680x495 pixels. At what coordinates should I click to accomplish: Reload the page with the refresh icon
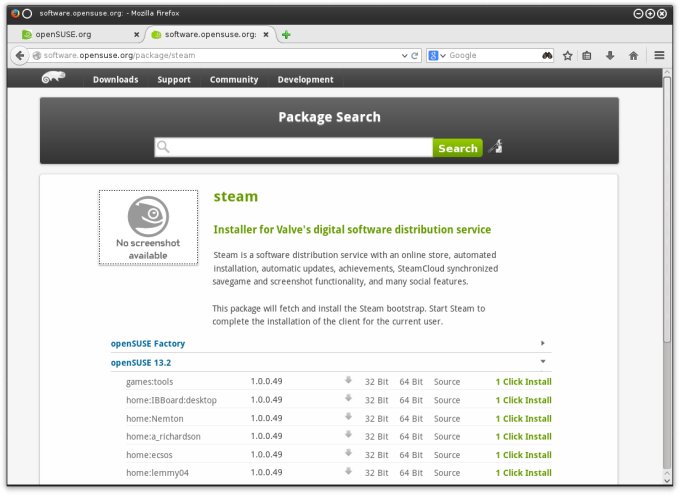coord(415,56)
